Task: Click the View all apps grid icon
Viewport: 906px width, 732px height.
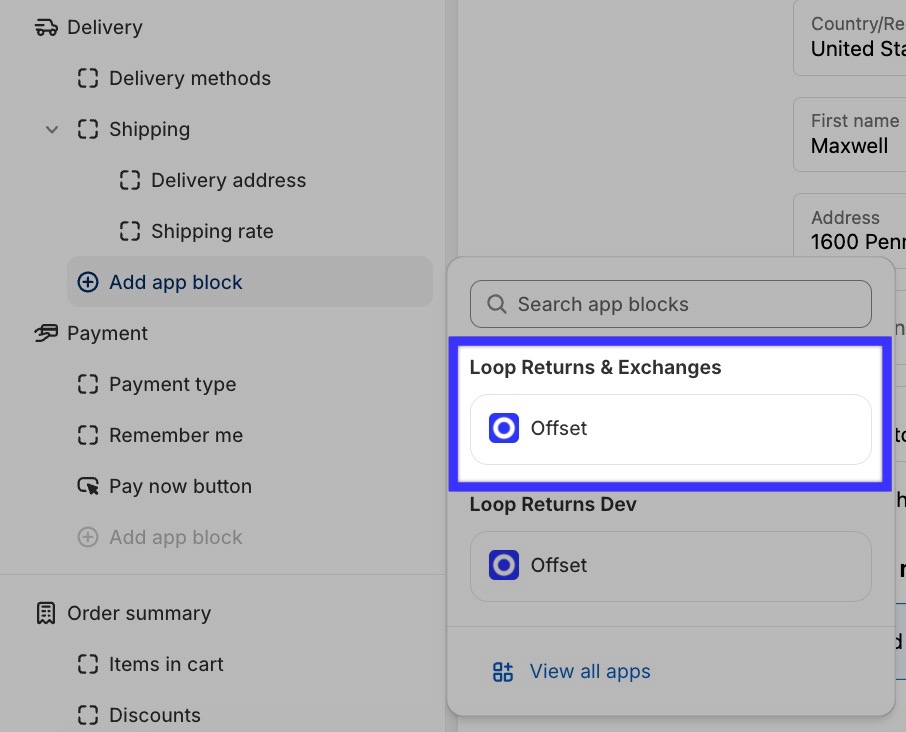Action: point(503,671)
